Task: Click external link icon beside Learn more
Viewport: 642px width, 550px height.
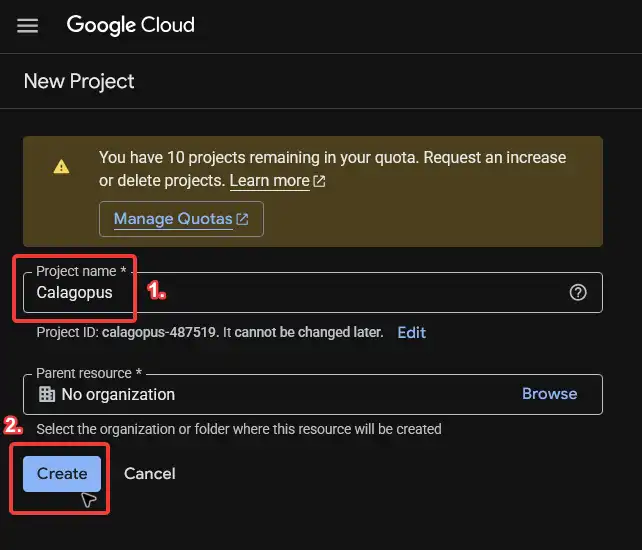Action: pos(319,181)
